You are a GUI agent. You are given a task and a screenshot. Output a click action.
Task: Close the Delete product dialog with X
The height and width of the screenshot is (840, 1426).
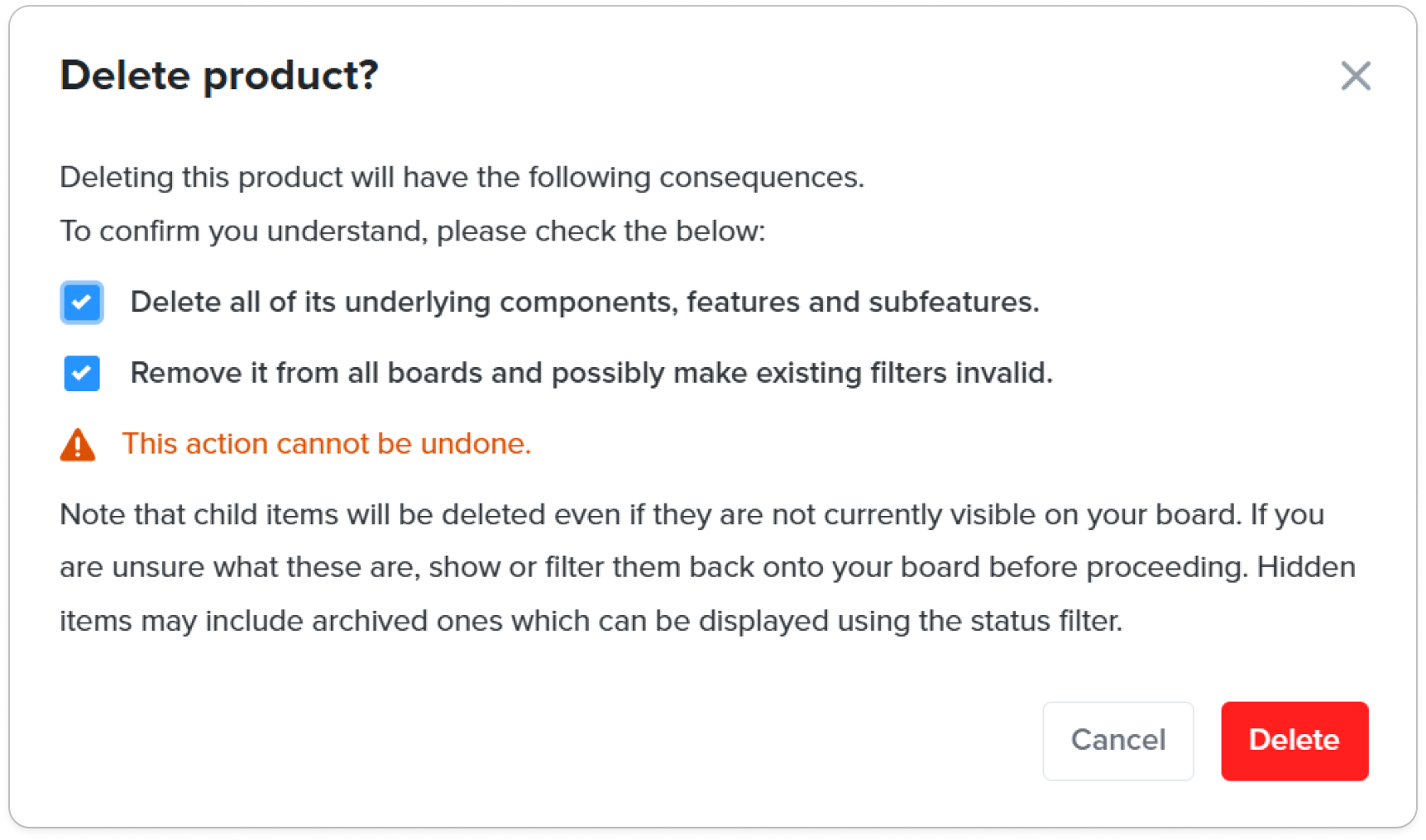click(1355, 76)
